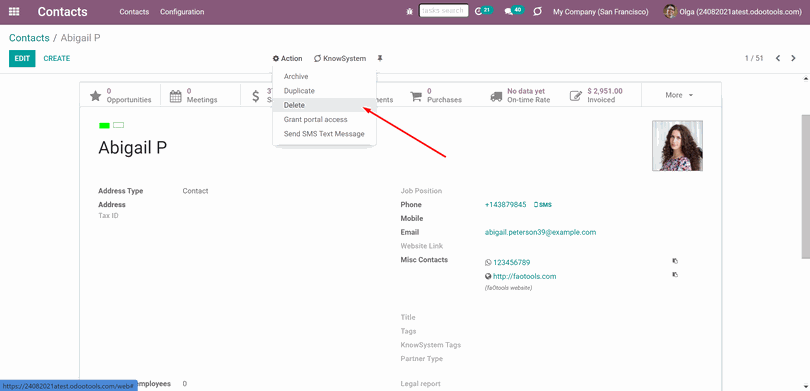Click the Purchases cart icon
The height and width of the screenshot is (391, 810).
coord(416,96)
